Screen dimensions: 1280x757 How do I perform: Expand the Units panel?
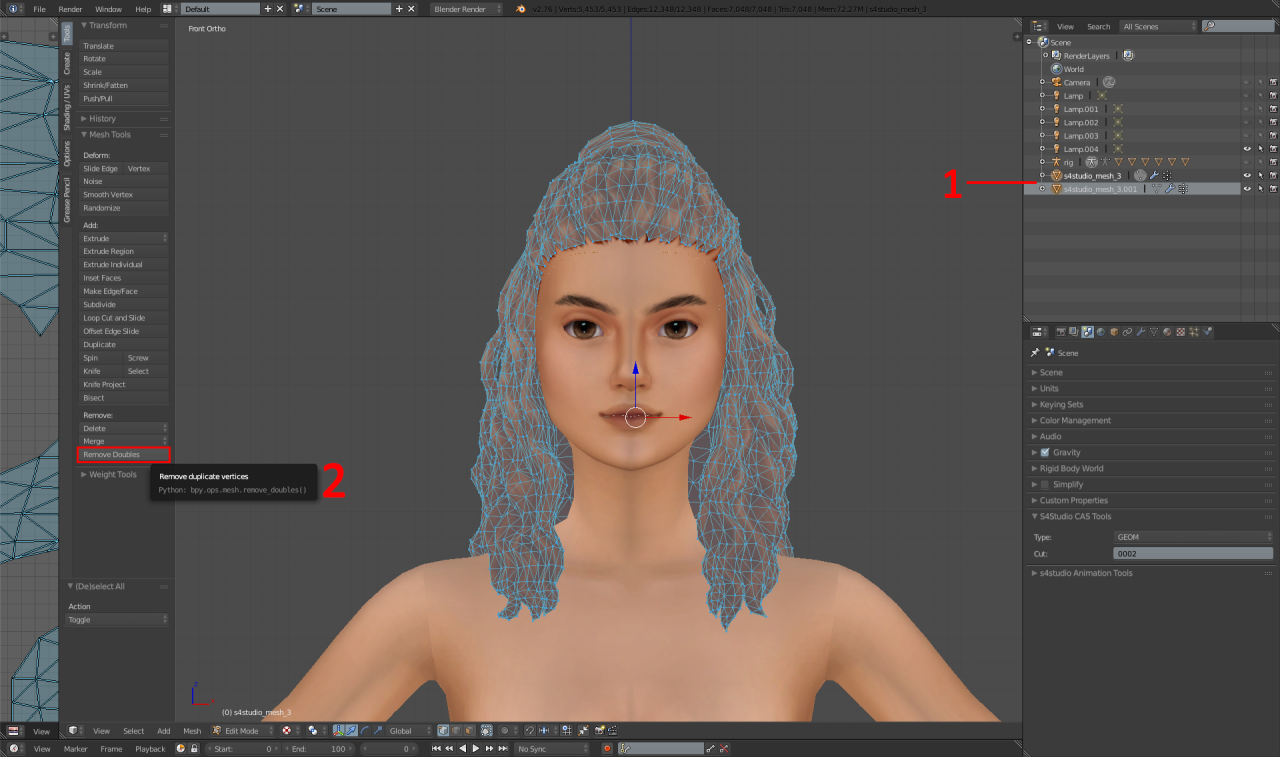(x=1049, y=389)
